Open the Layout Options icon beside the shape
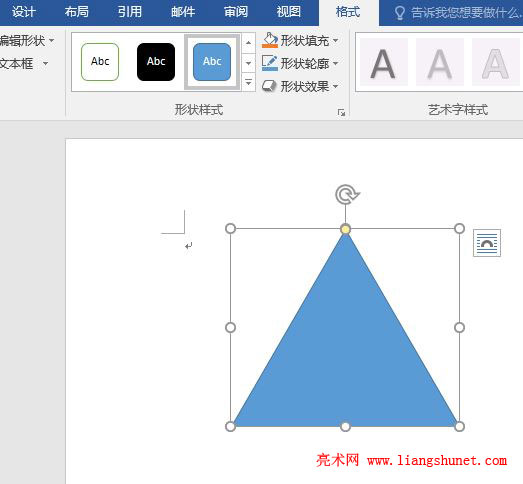This screenshot has width=523, height=484. click(x=487, y=243)
